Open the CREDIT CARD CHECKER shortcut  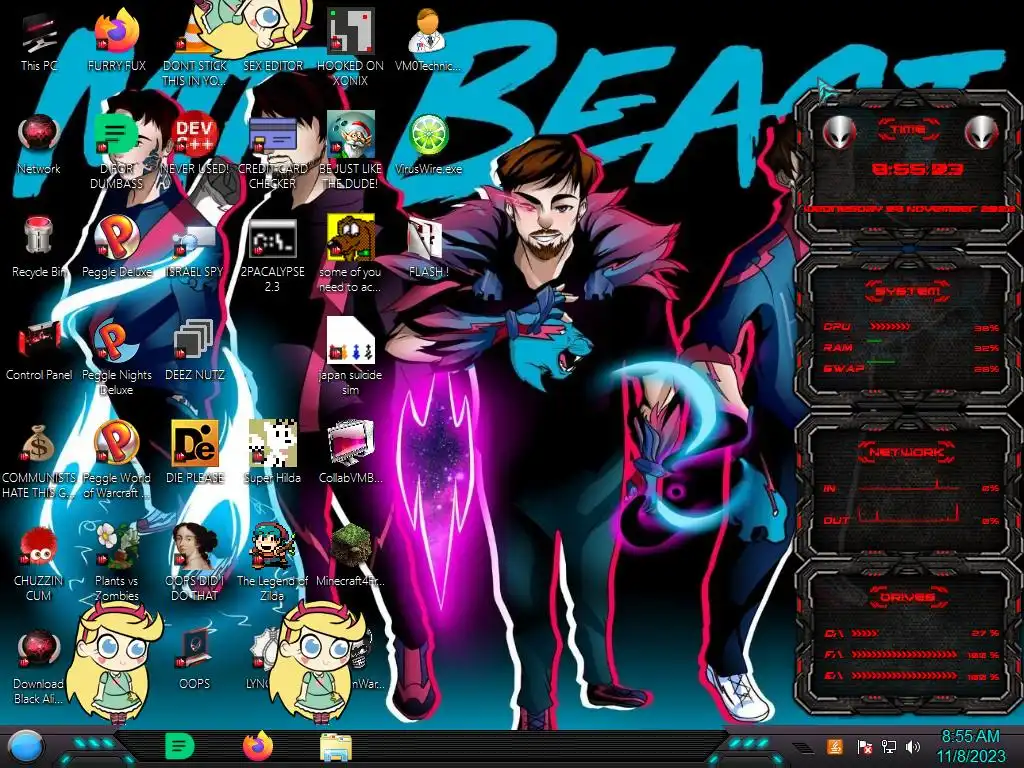(x=272, y=153)
